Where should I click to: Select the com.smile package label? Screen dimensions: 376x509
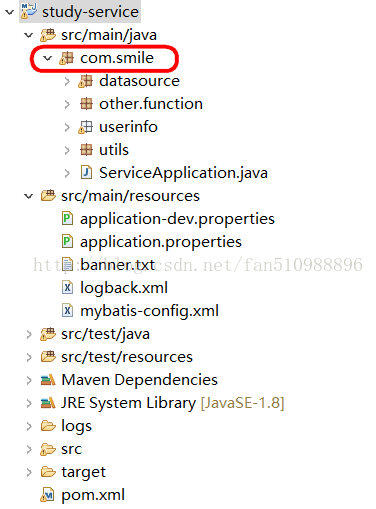117,58
